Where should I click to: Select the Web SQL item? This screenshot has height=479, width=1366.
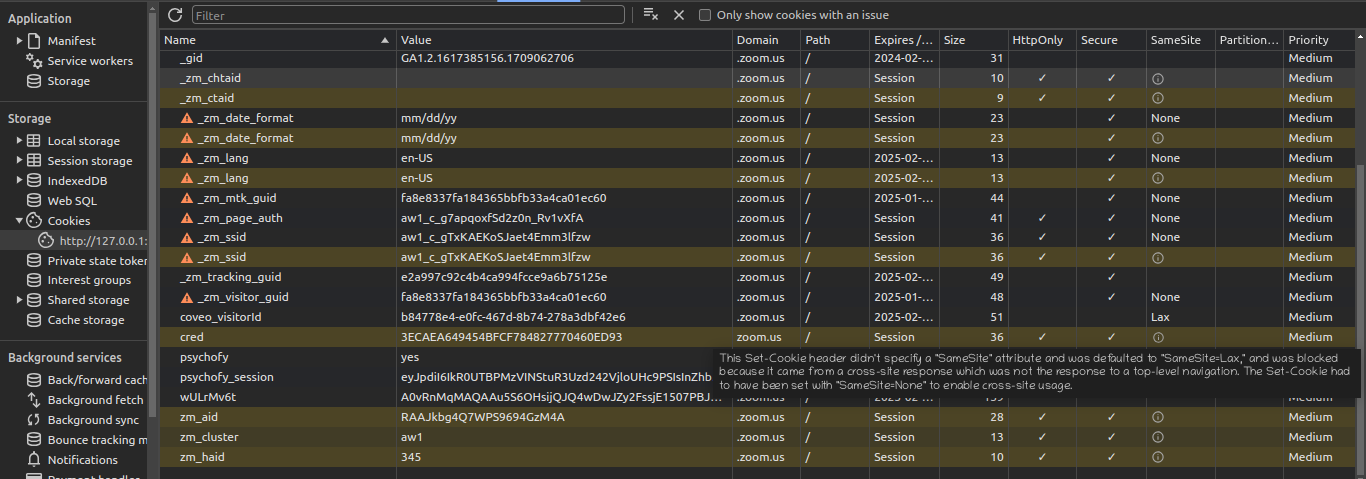72,201
